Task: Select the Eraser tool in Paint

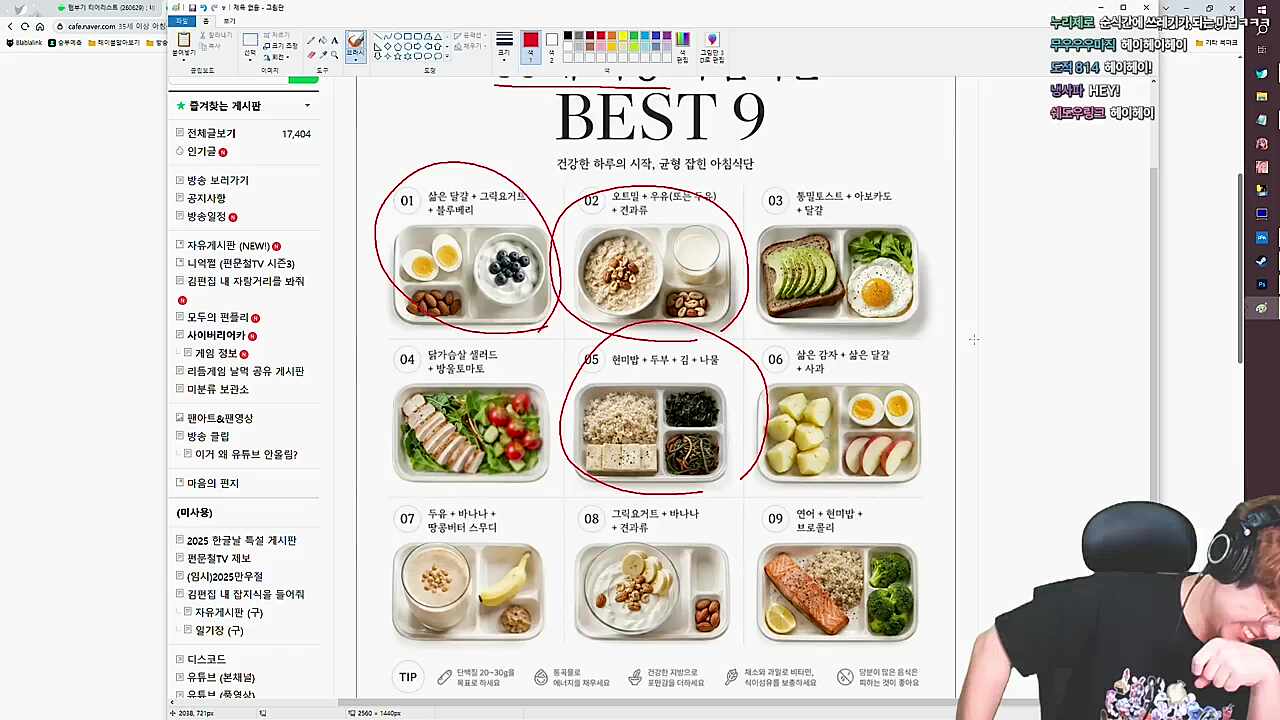Action: 311,55
